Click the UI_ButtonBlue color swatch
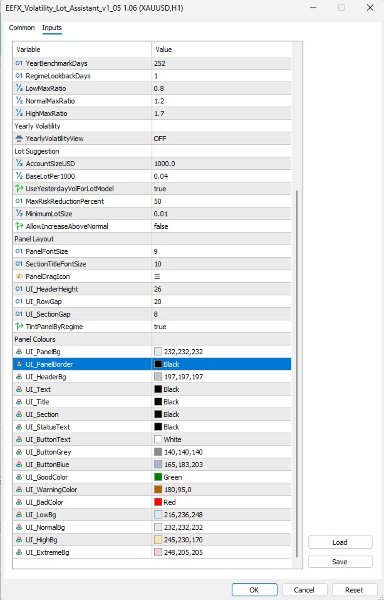The width and height of the screenshot is (384, 600). (x=158, y=465)
